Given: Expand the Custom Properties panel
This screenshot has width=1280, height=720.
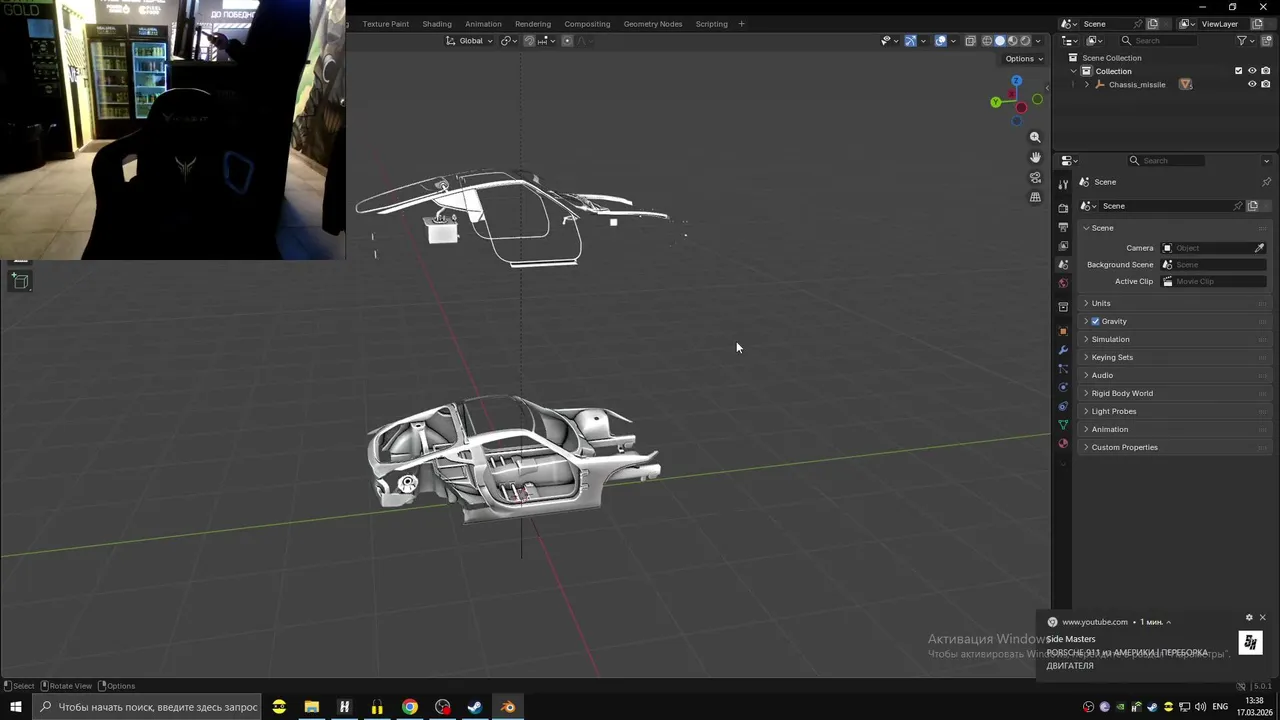Looking at the screenshot, I should coord(1172,447).
